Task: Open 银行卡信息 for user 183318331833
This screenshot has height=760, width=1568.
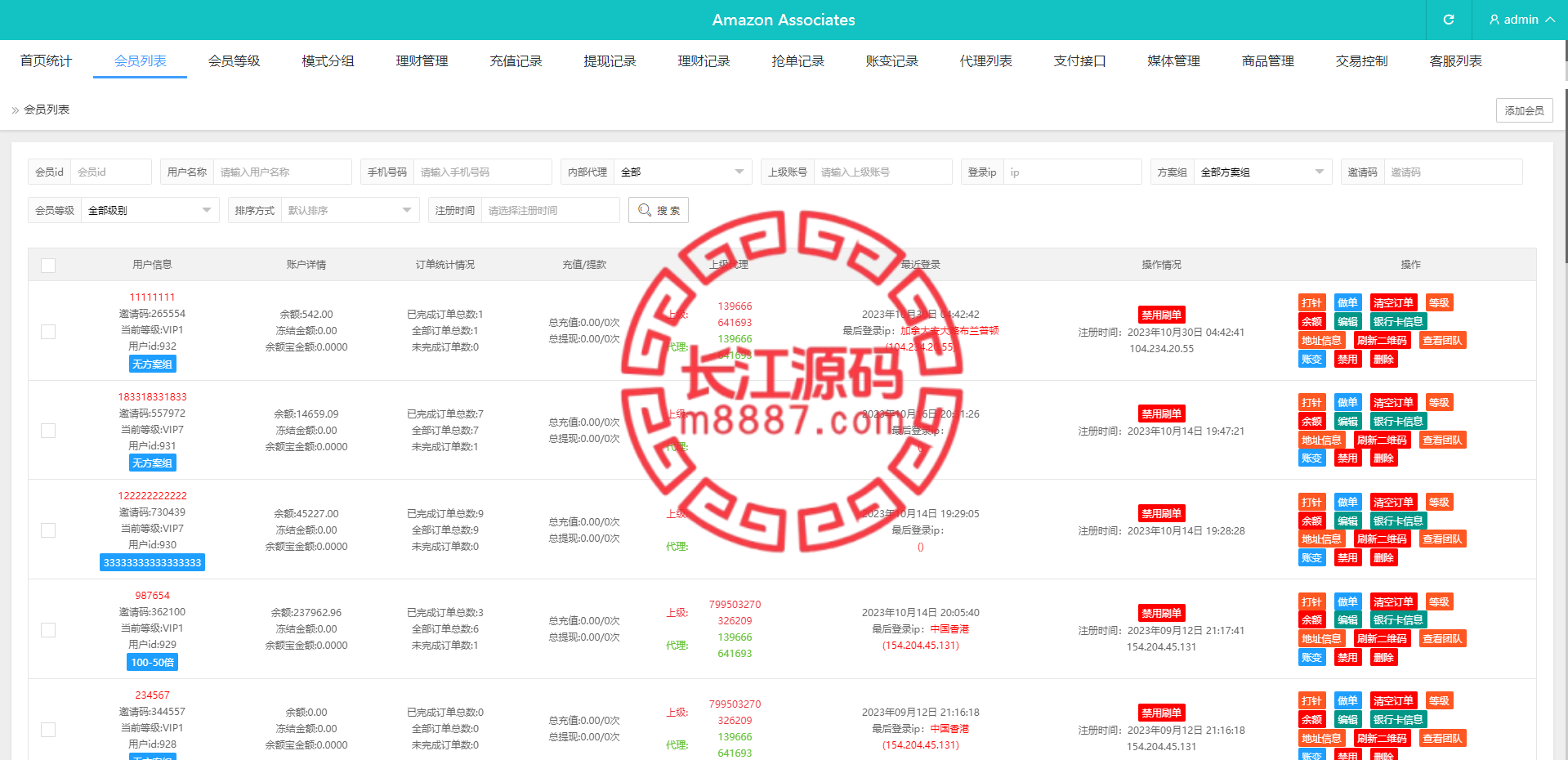Action: click(x=1398, y=421)
